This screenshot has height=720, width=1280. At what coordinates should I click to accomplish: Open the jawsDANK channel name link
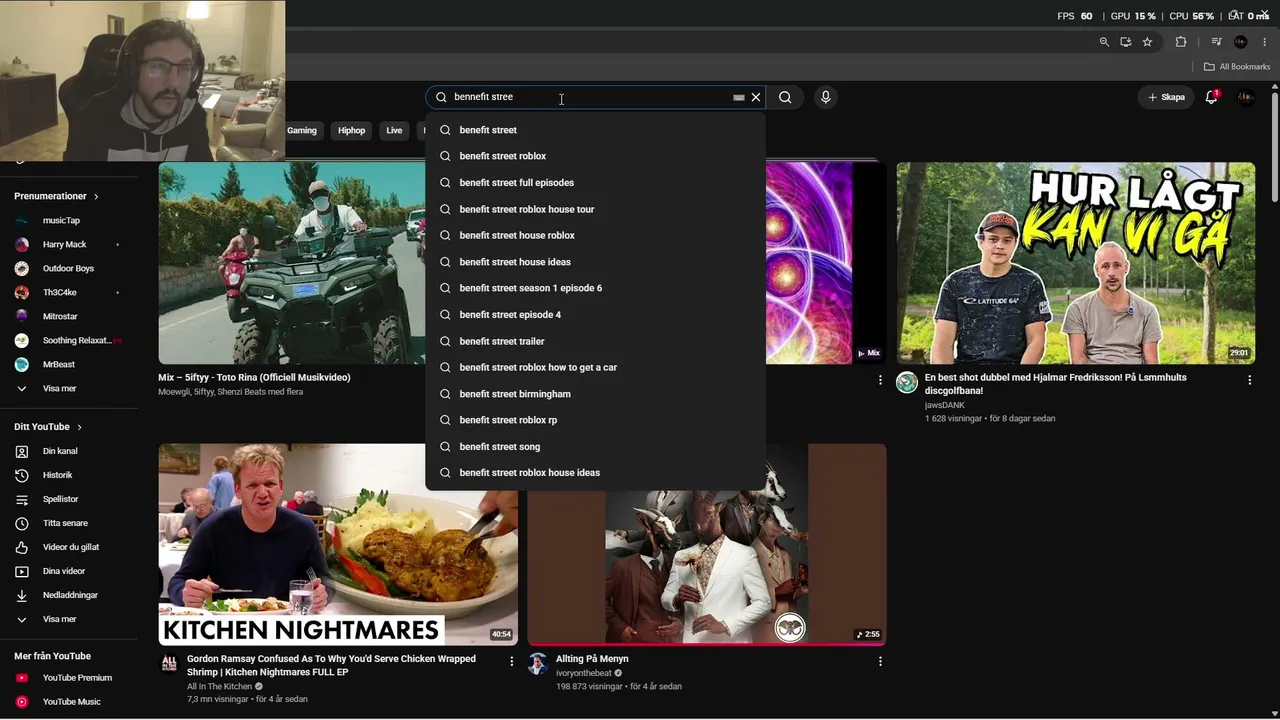(x=945, y=405)
